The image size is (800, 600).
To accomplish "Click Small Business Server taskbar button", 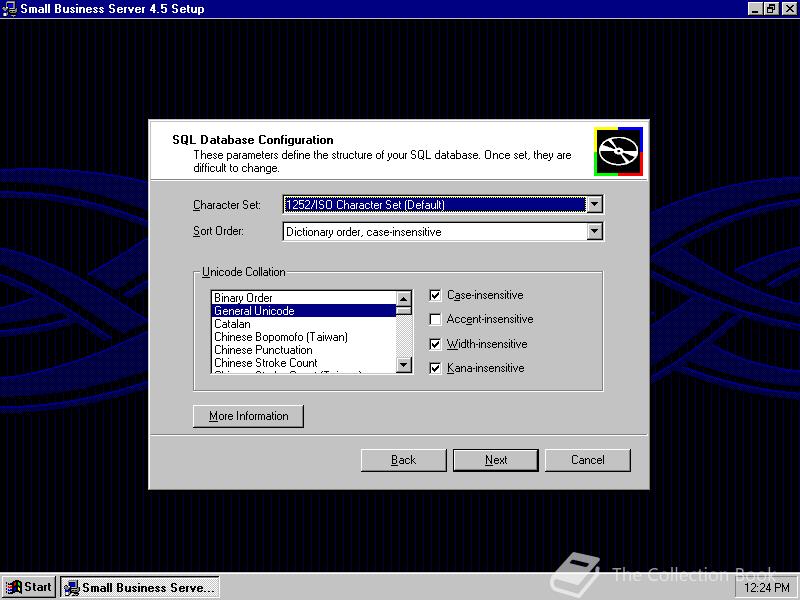I will point(140,587).
